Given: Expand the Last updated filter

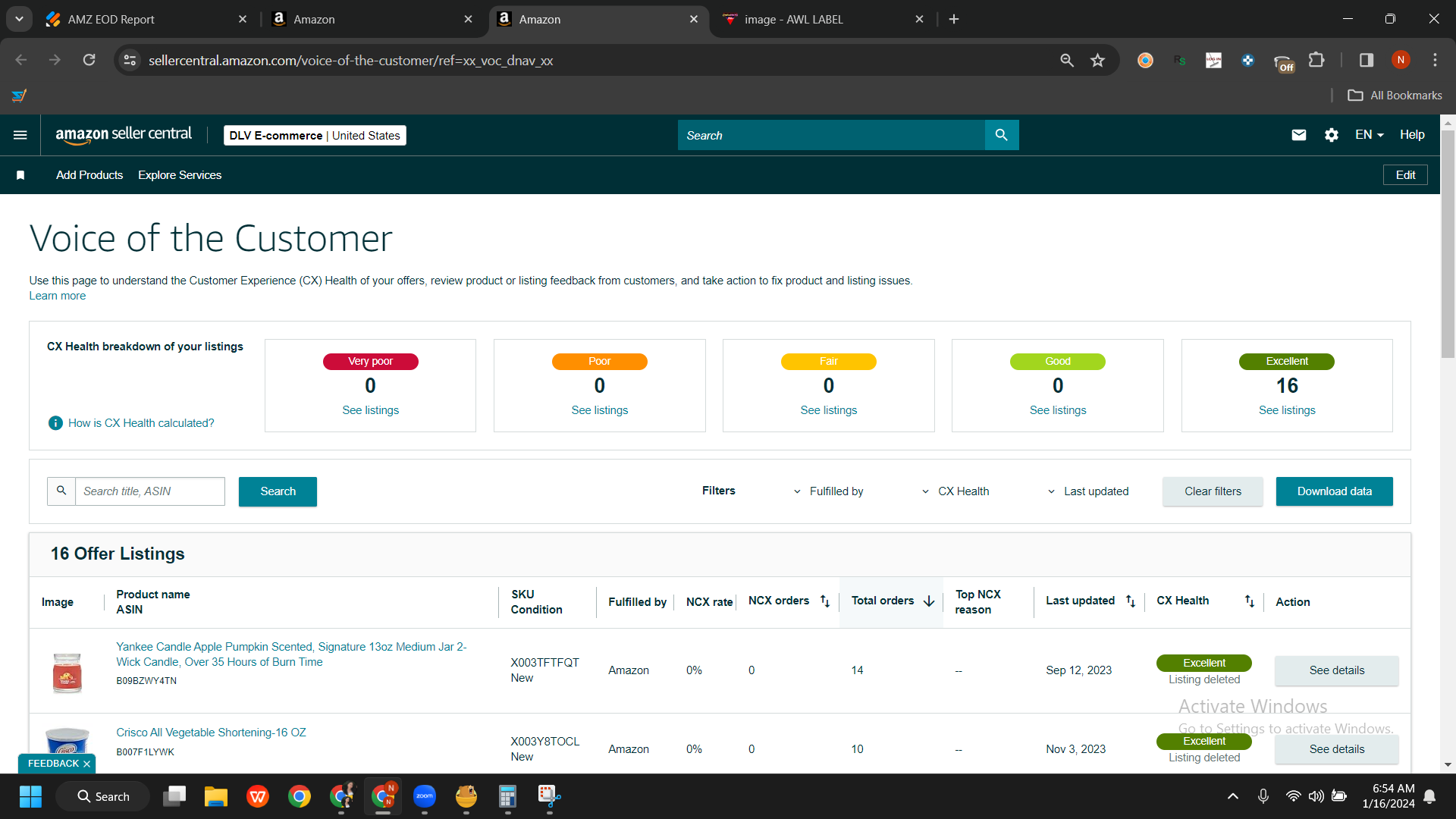Looking at the screenshot, I should pos(1088,491).
